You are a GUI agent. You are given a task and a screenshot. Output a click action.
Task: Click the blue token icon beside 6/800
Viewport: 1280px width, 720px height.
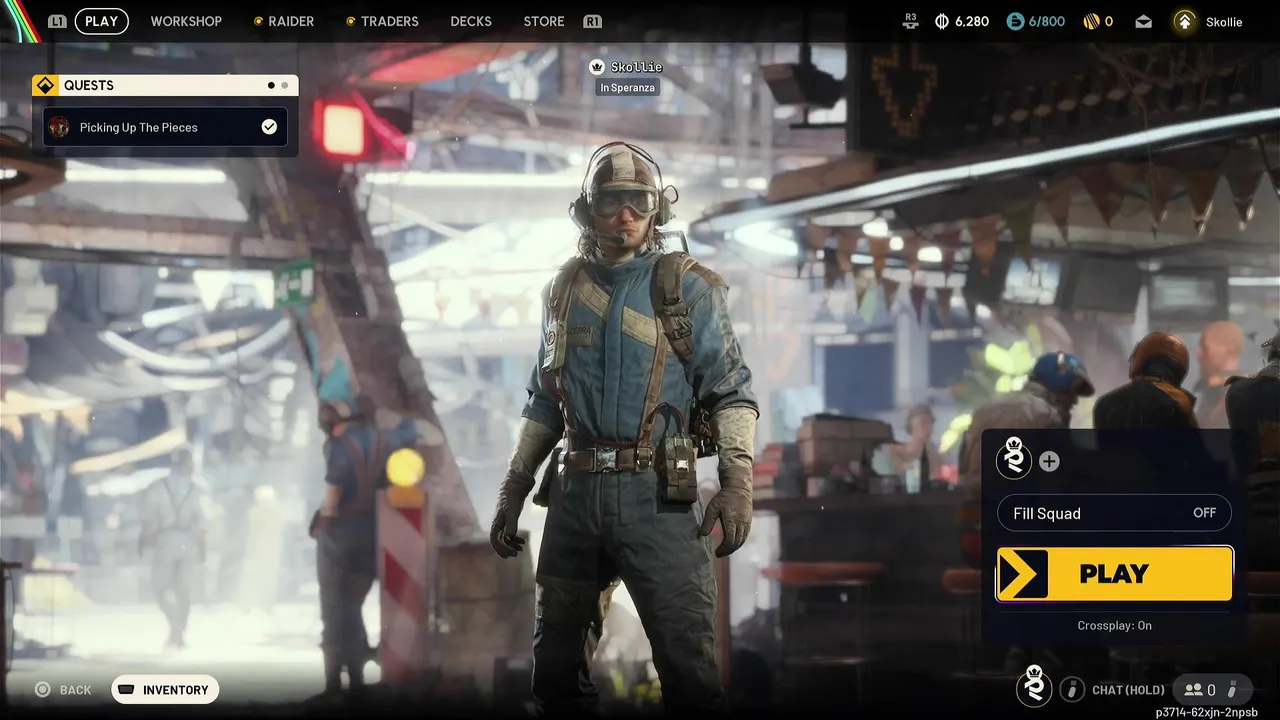point(1015,21)
